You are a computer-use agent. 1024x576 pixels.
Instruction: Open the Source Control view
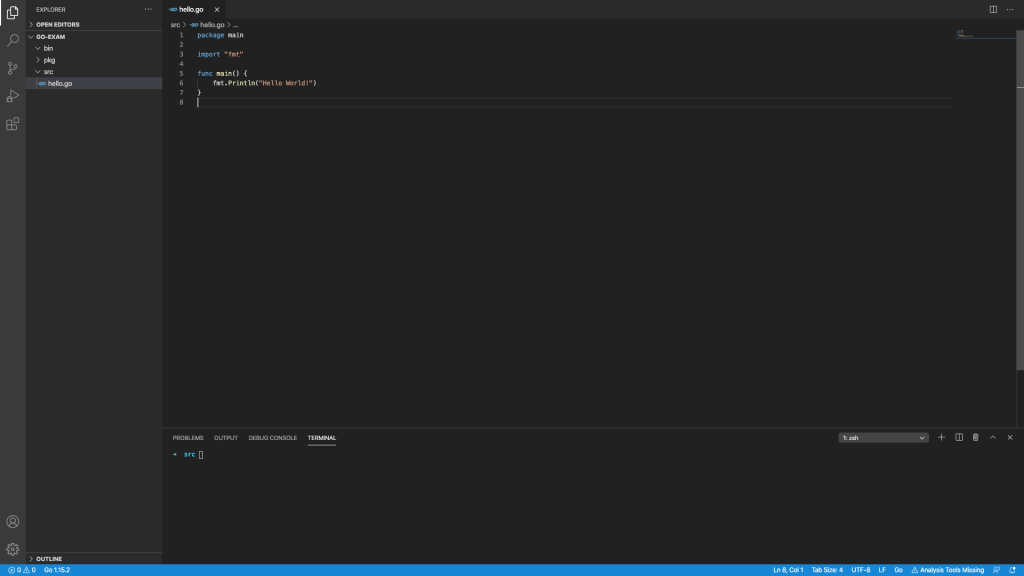click(13, 69)
